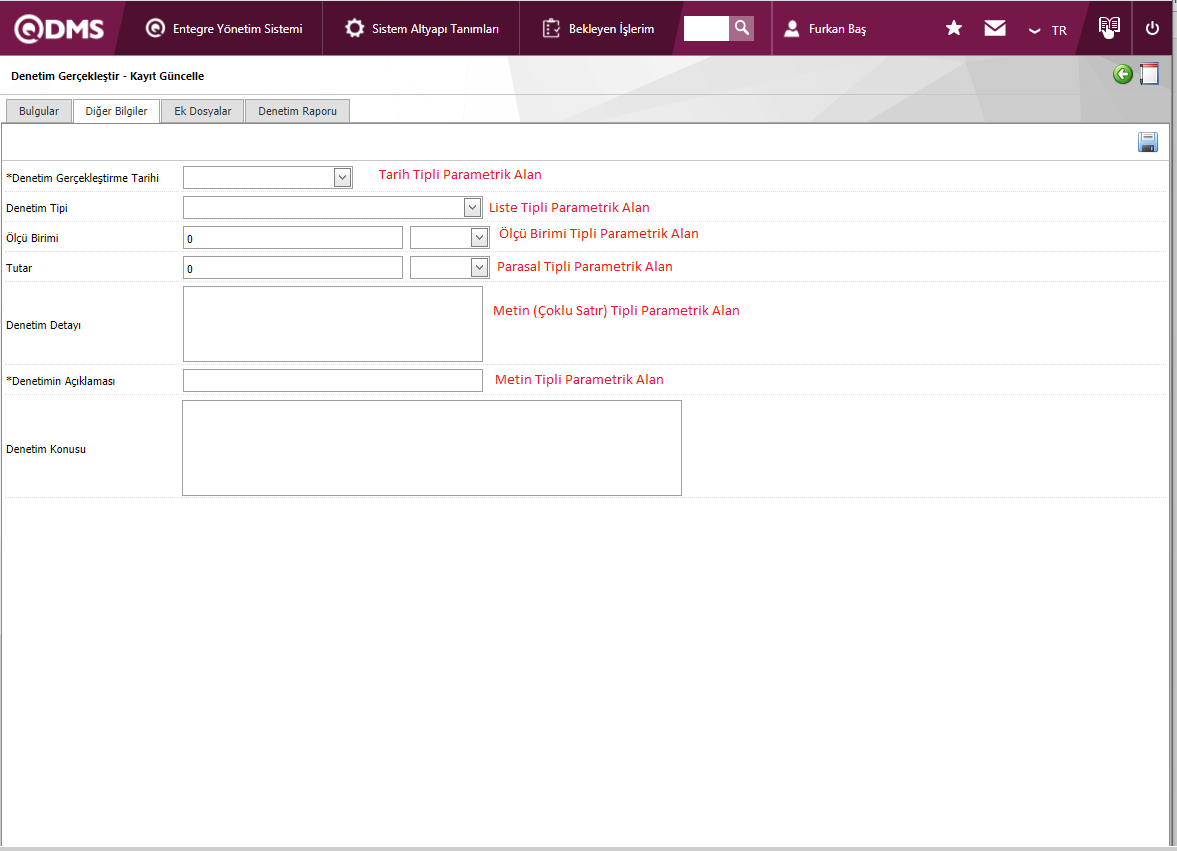The width and height of the screenshot is (1177, 851).
Task: Save record with the floppy disk icon
Action: (x=1147, y=142)
